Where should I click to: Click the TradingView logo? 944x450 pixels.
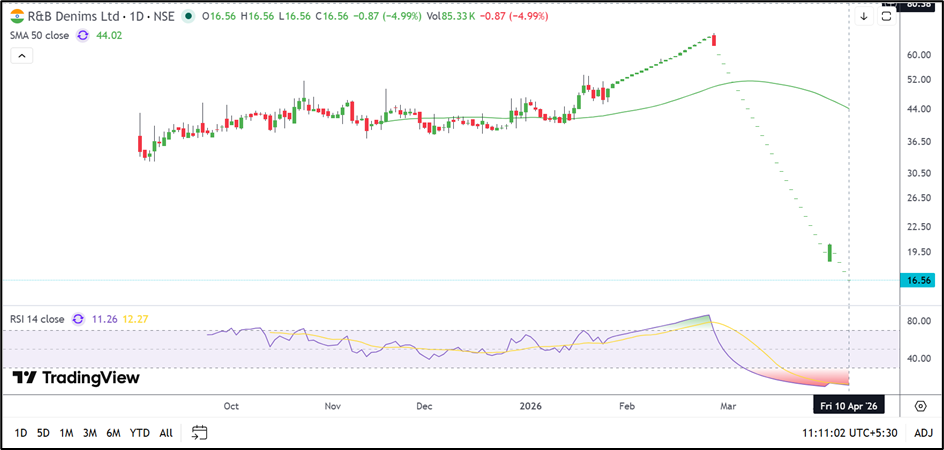(76, 378)
